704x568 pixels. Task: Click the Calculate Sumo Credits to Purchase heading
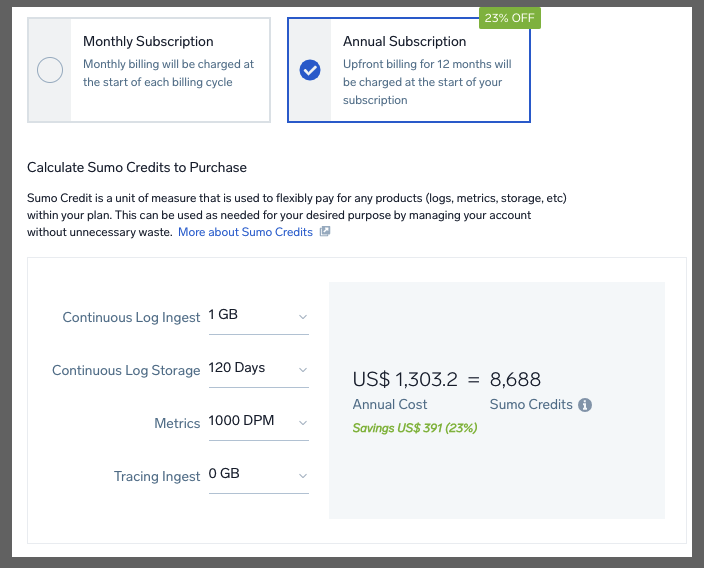(x=137, y=167)
